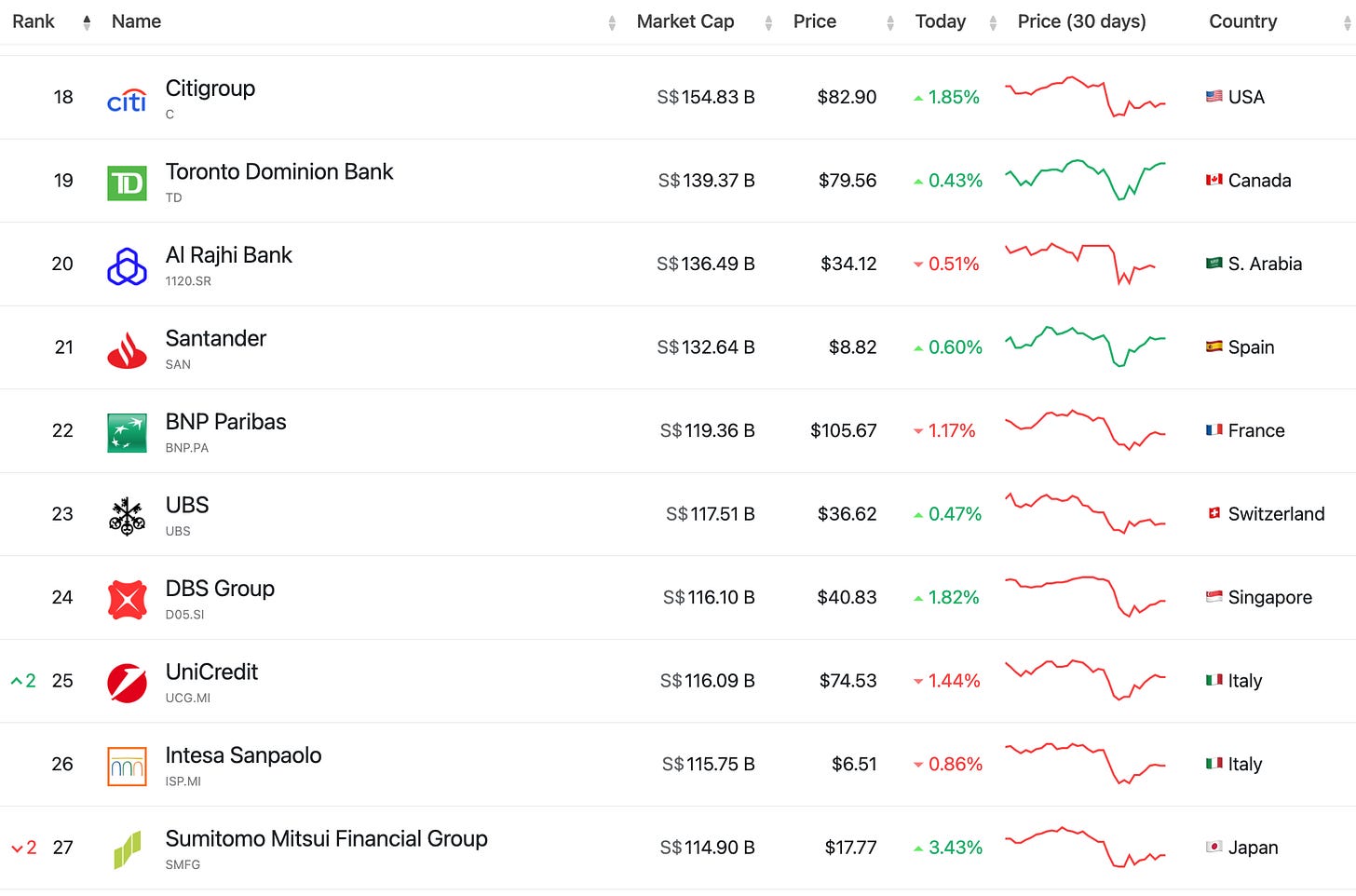
Task: Click the green up arrow beside Citigroup's 1.85%
Action: [x=919, y=98]
